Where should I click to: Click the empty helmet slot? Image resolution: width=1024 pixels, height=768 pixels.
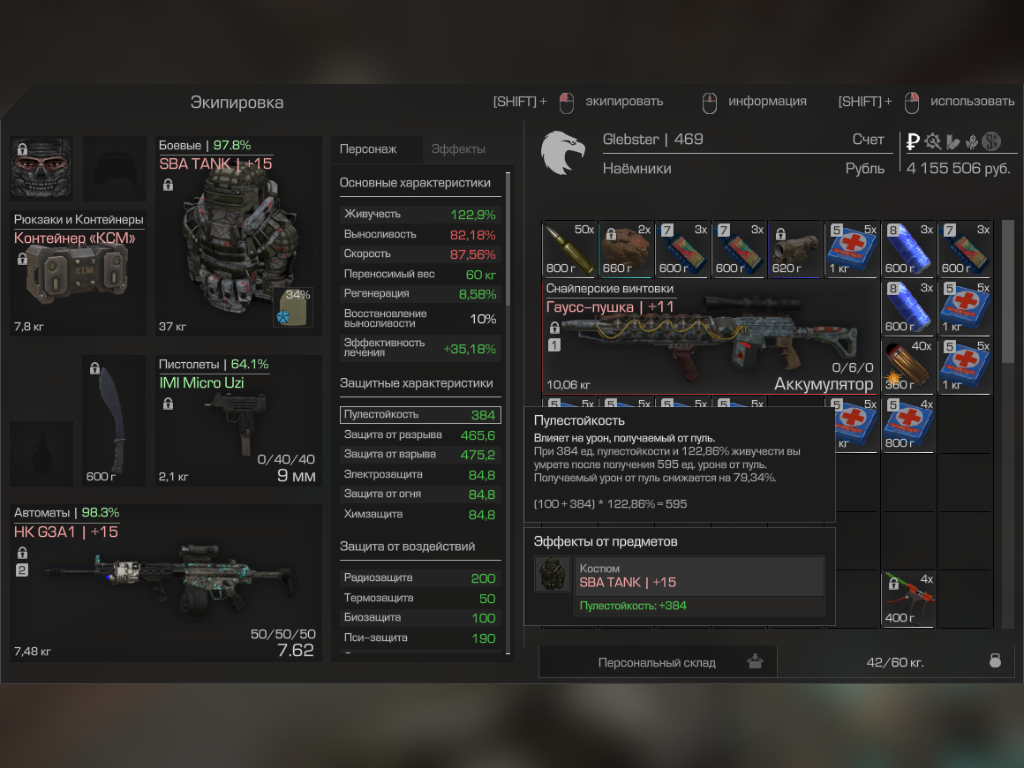click(115, 168)
